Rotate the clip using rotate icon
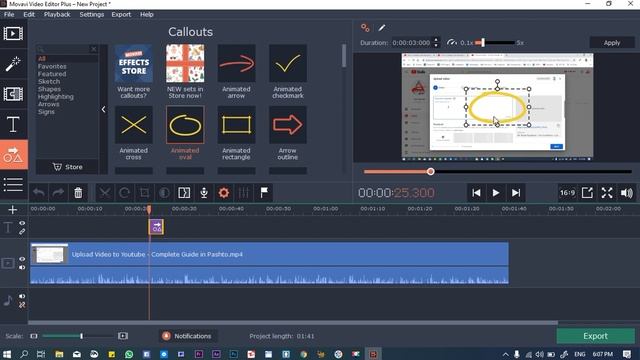This screenshot has height=360, width=640. (x=124, y=193)
